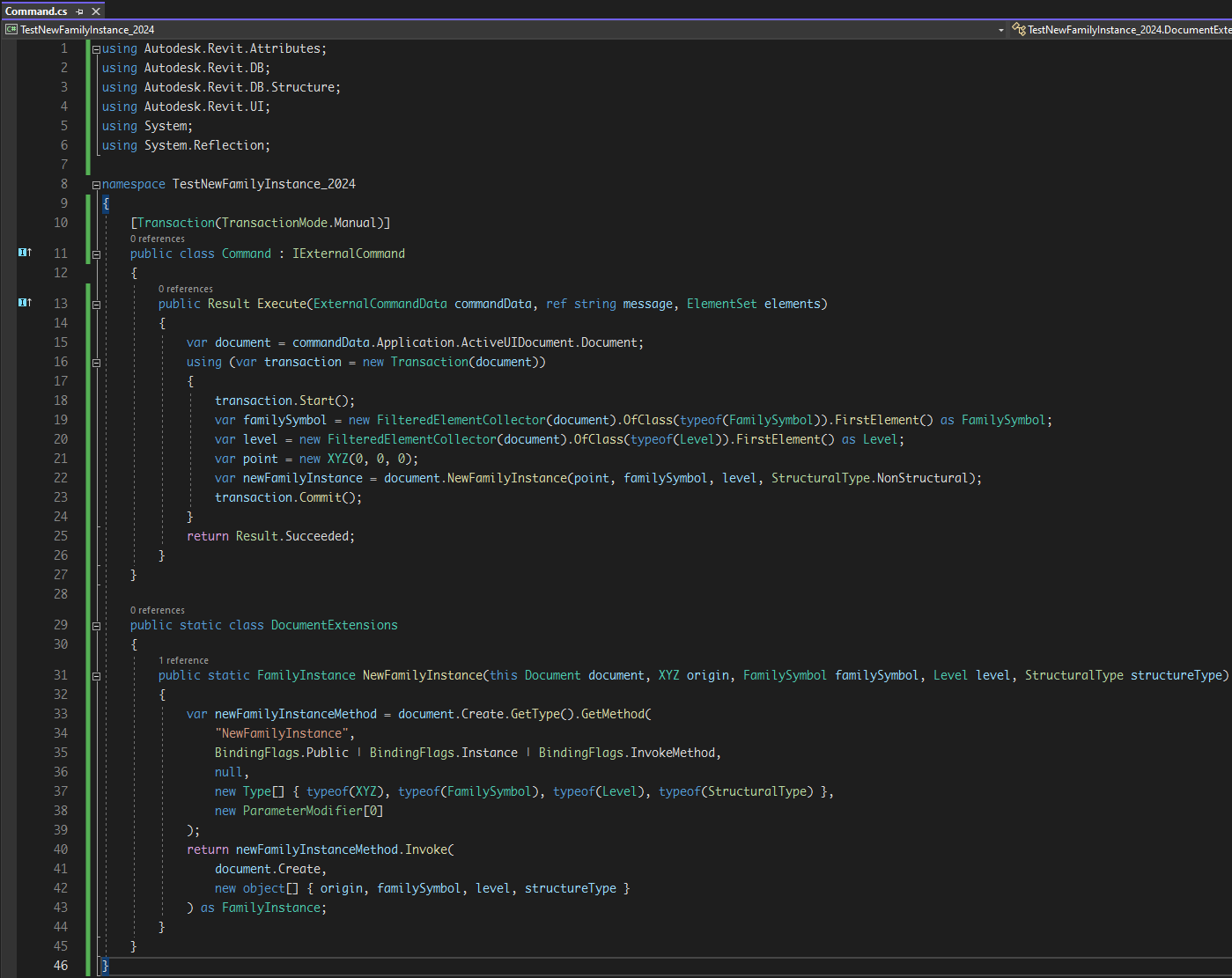Collapse the namespace TestNewFamilyInstance_2024 region
Viewport: 1232px width, 978px height.
tap(95, 183)
